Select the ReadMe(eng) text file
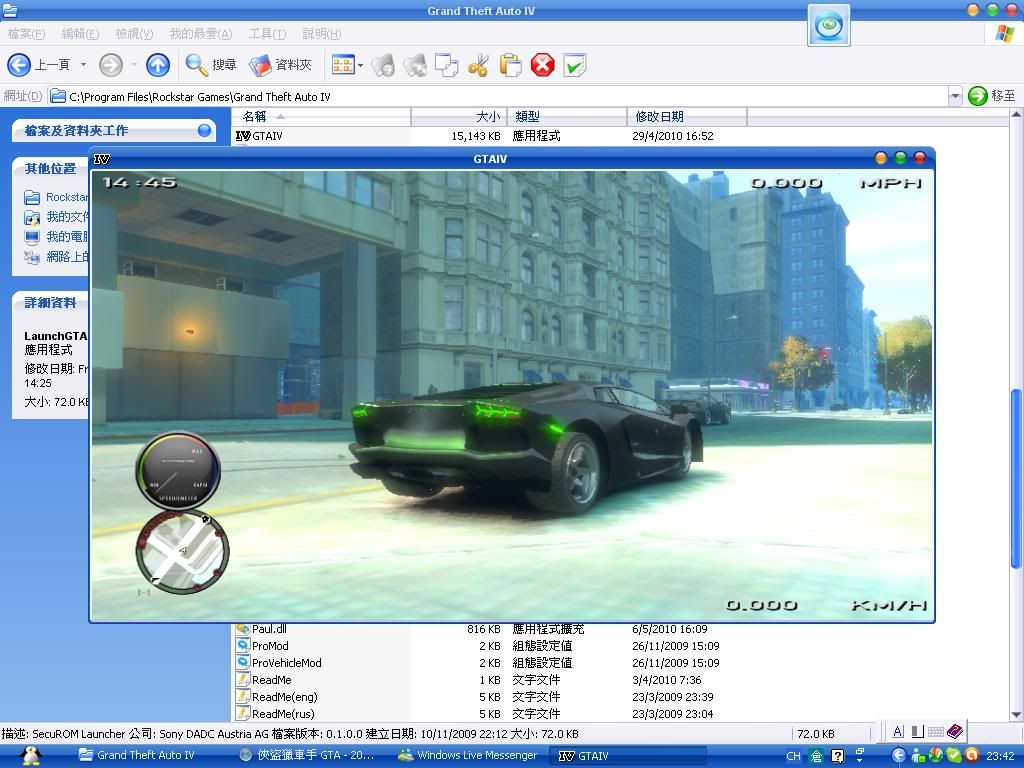 point(284,697)
